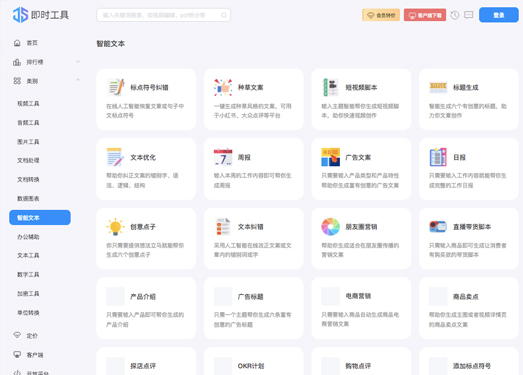The height and width of the screenshot is (375, 523).
Task: Open the 商品卖点 card title
Action: pos(466,297)
